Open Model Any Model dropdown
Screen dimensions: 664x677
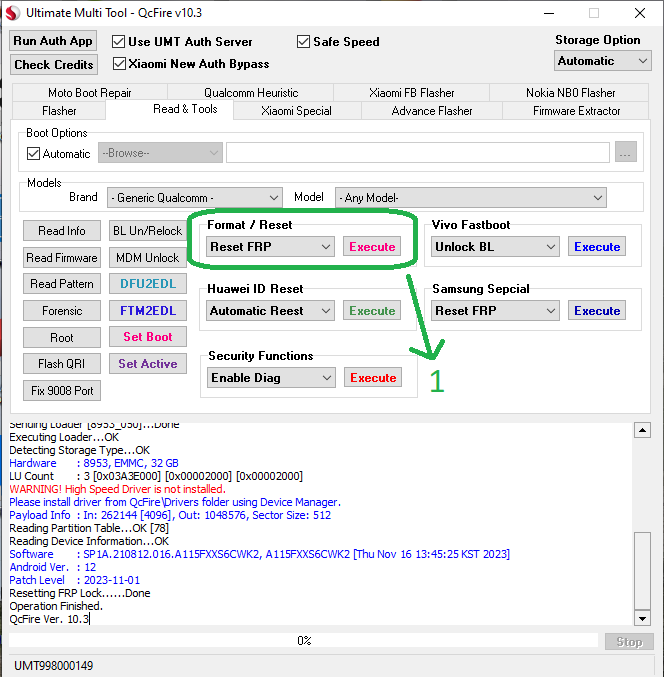(471, 198)
